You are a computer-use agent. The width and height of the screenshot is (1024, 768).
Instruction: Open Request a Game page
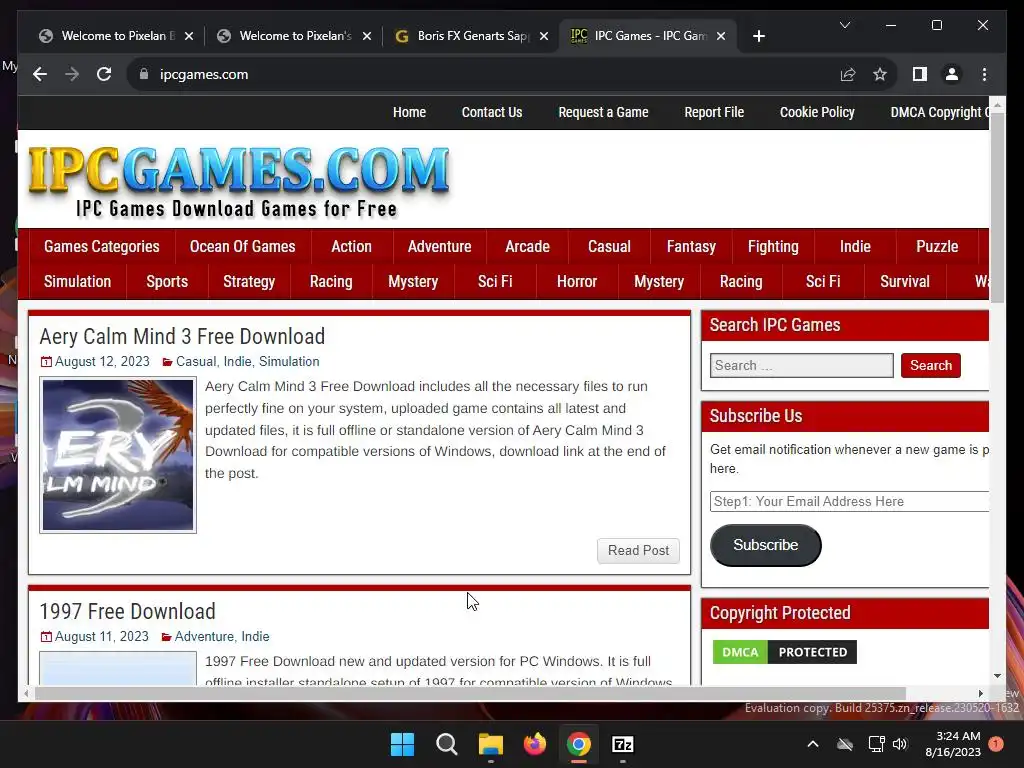[603, 112]
